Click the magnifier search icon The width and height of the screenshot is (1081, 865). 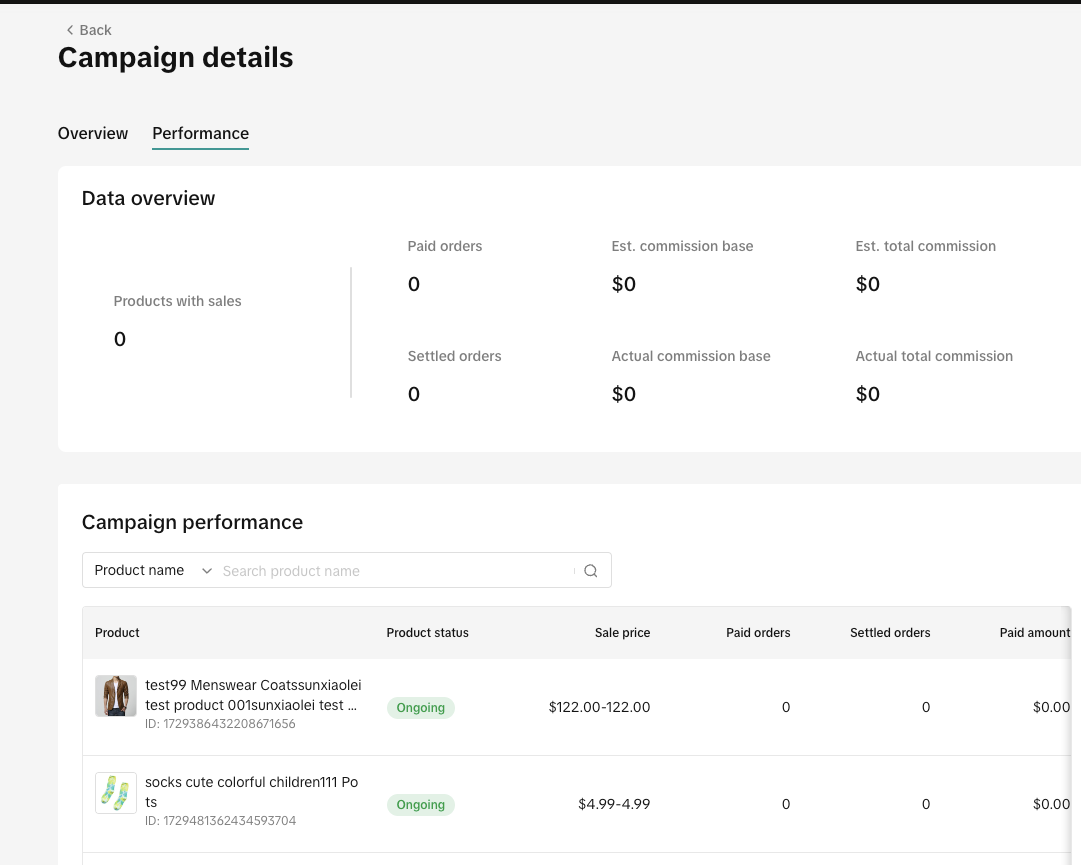click(590, 571)
